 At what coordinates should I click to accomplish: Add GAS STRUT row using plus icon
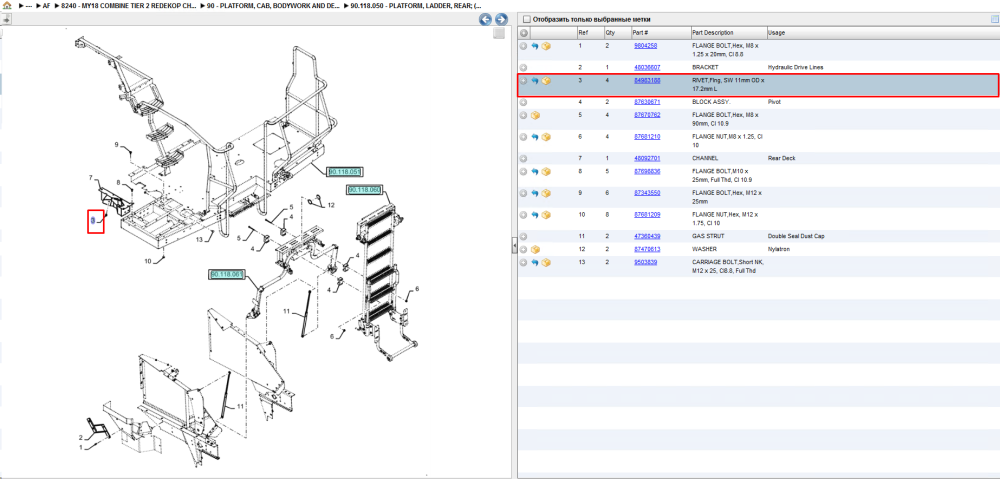coord(524,236)
